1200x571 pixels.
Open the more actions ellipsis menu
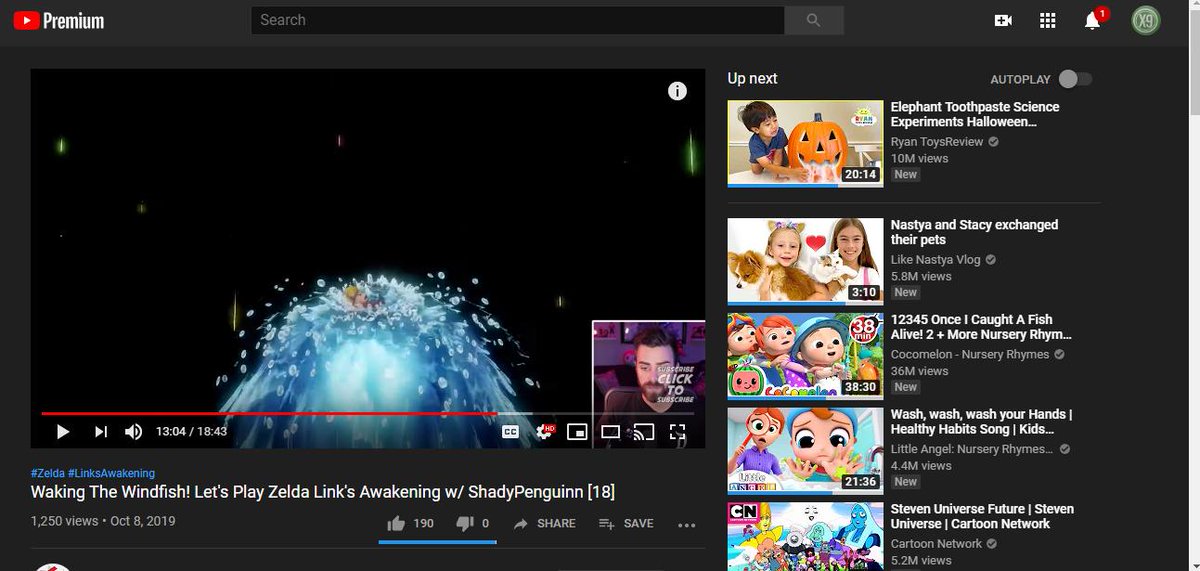pyautogui.click(x=686, y=524)
